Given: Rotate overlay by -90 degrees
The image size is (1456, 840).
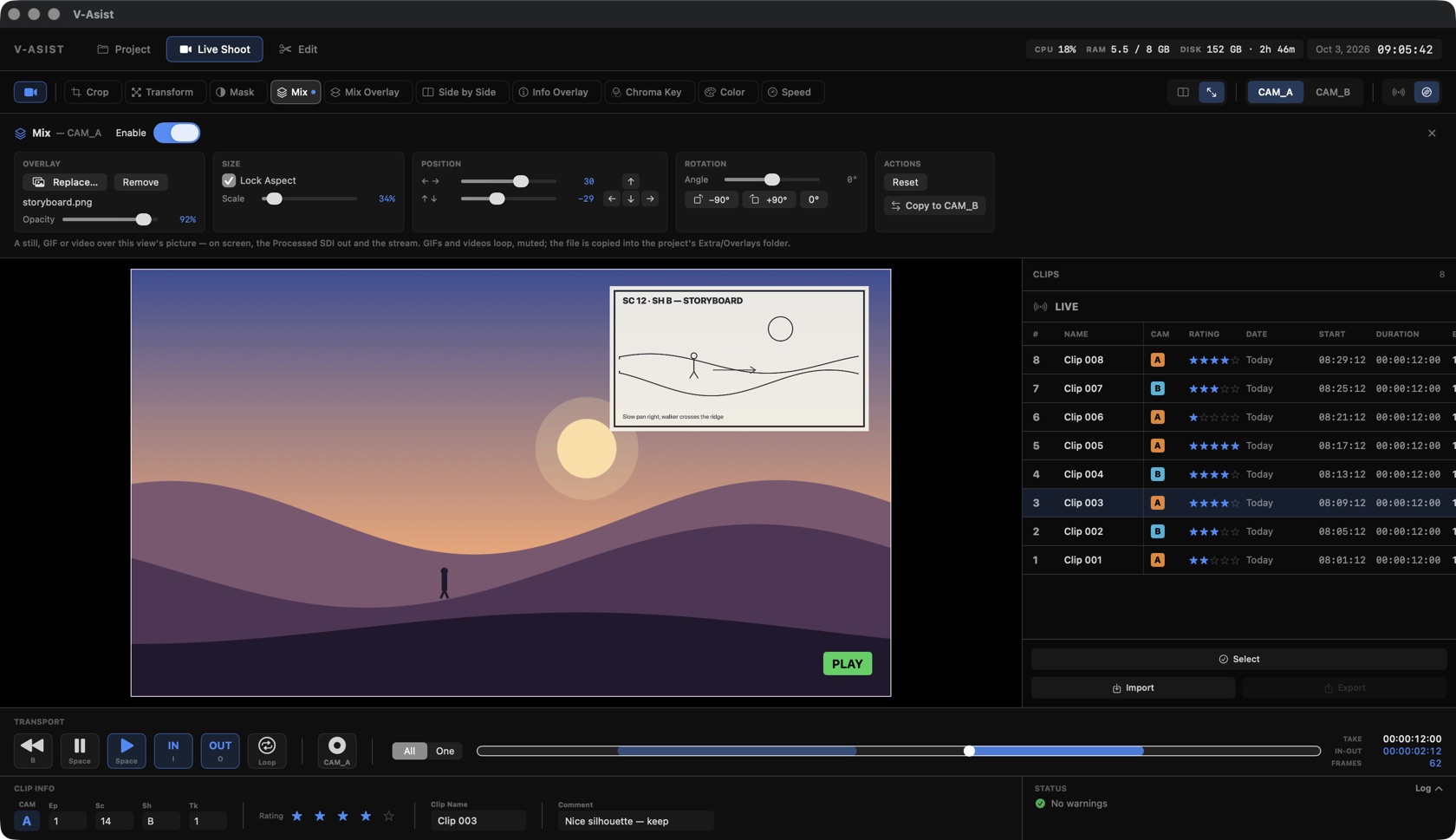Looking at the screenshot, I should (x=712, y=199).
